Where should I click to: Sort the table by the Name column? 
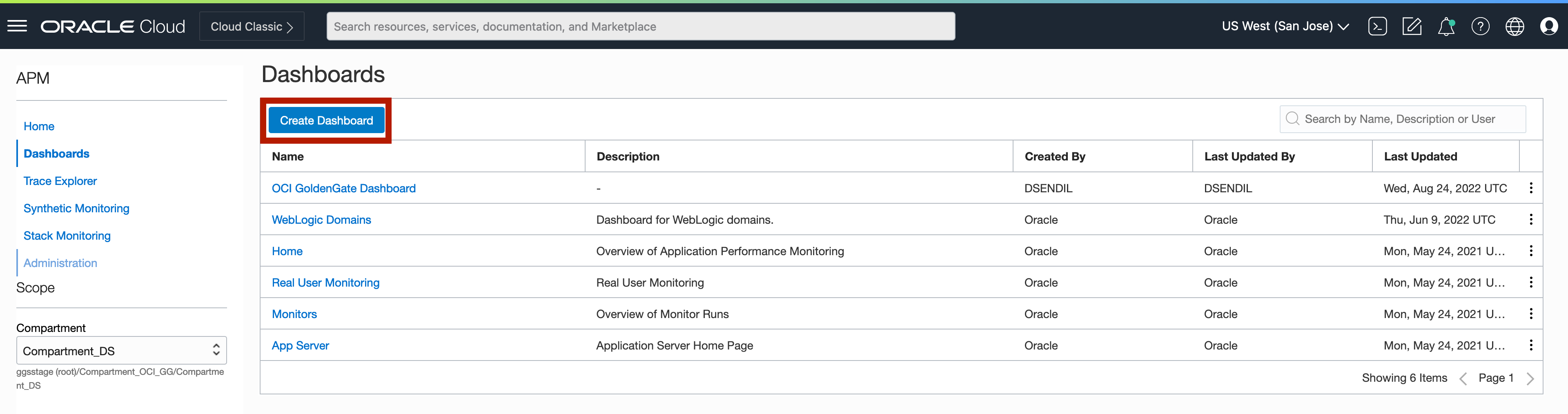tap(288, 156)
